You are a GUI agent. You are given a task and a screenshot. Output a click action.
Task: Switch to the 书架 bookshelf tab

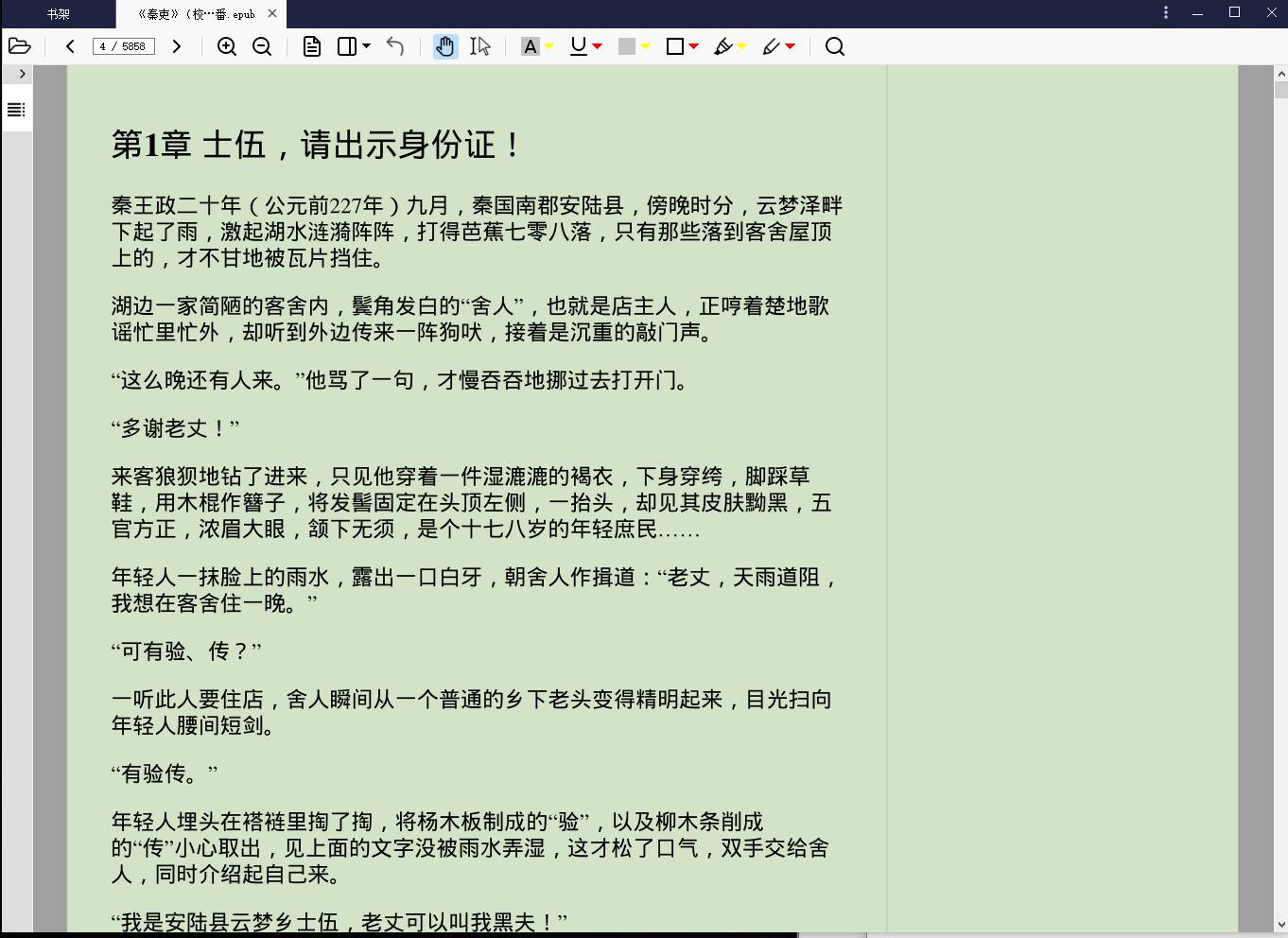click(59, 14)
